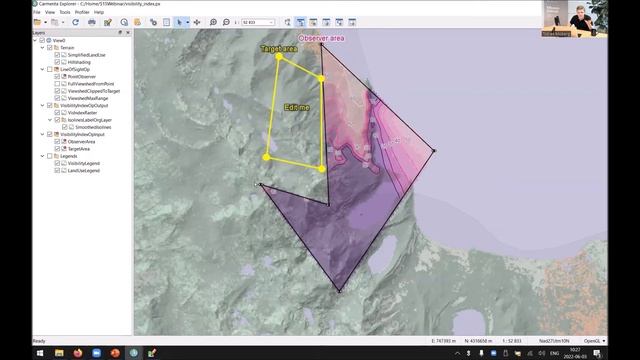Collapse the VisibilityIndexOpInput group

[x=42, y=134]
